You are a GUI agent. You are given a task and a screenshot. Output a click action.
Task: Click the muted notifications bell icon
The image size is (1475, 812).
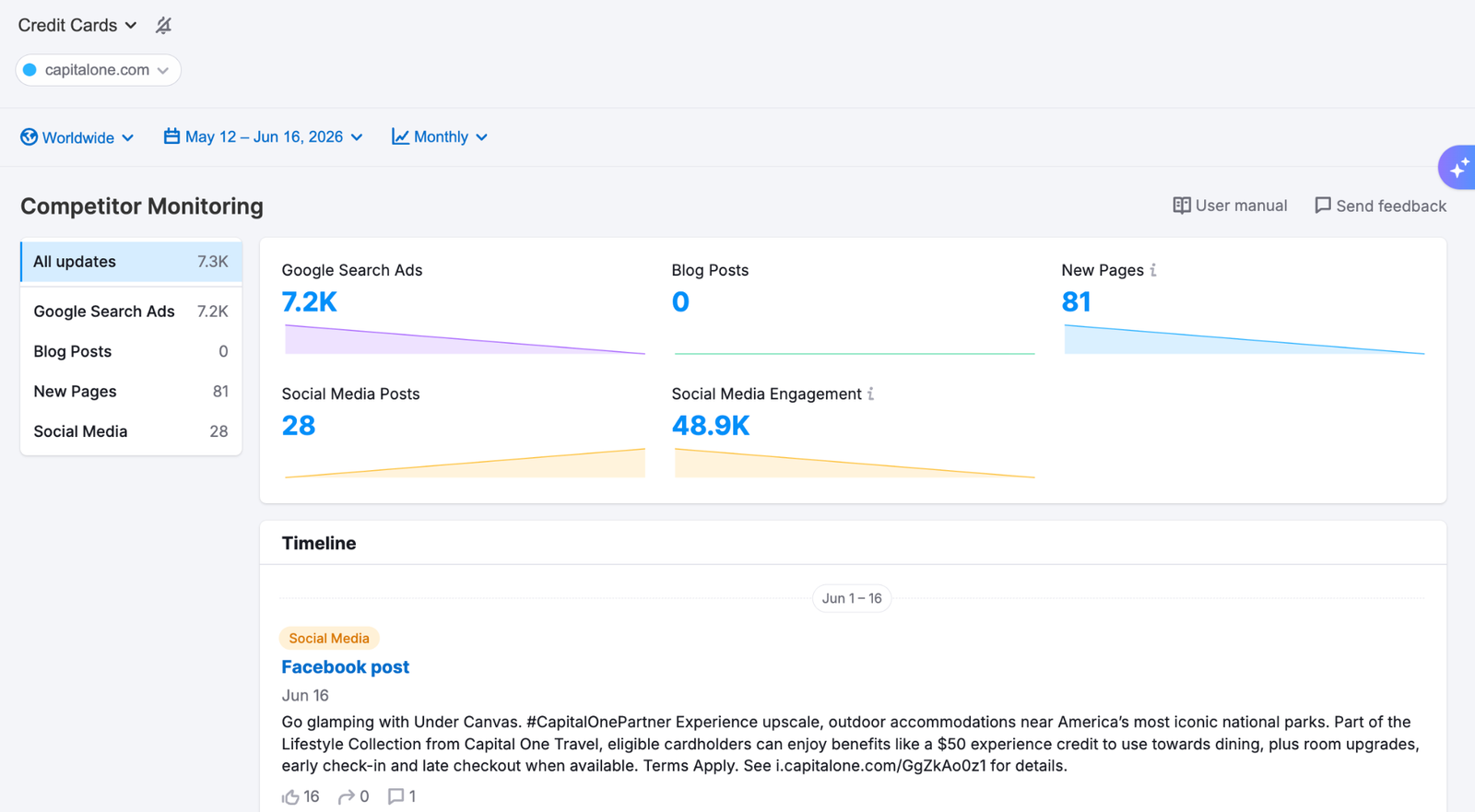click(x=163, y=25)
